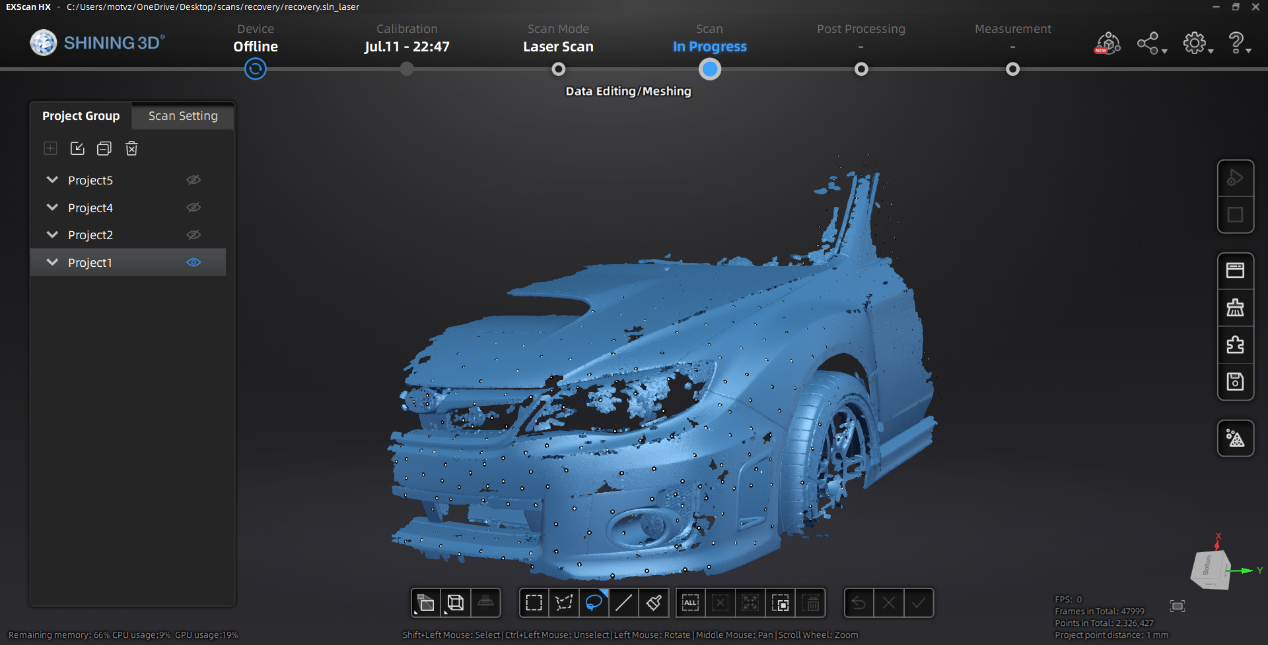Expand the Project4 chevron
The width and height of the screenshot is (1268, 645).
(52, 207)
